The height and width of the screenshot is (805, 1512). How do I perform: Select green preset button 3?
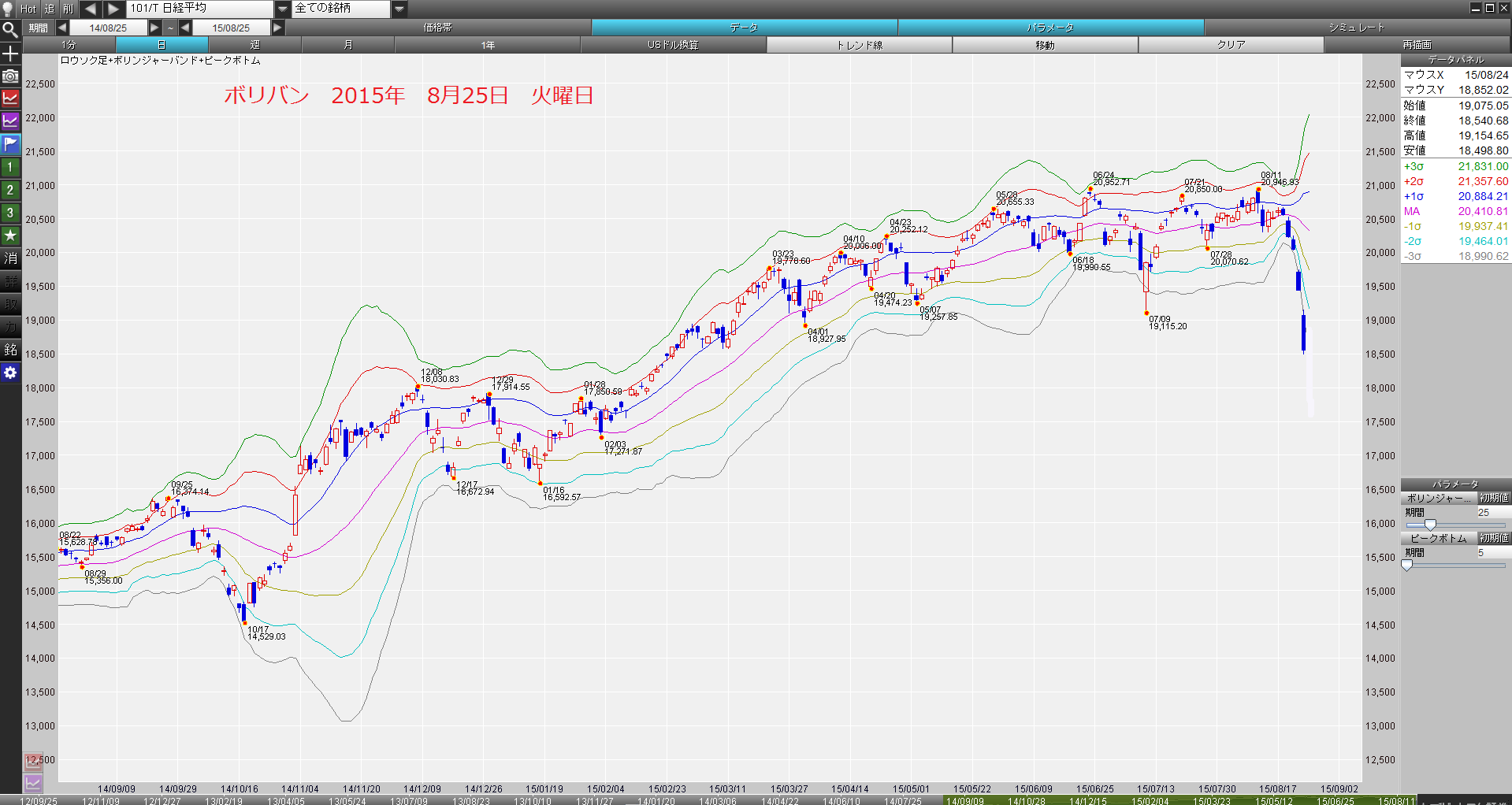(x=10, y=213)
